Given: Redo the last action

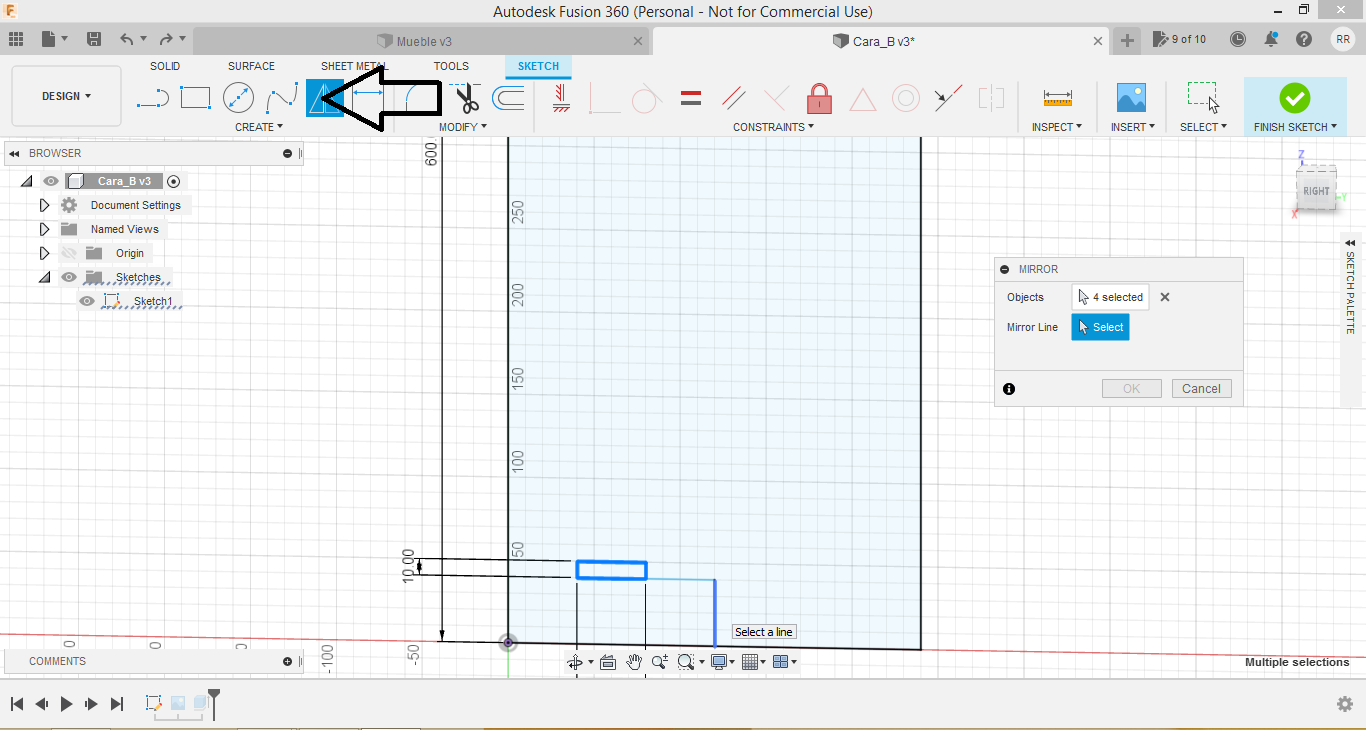Looking at the screenshot, I should [169, 39].
